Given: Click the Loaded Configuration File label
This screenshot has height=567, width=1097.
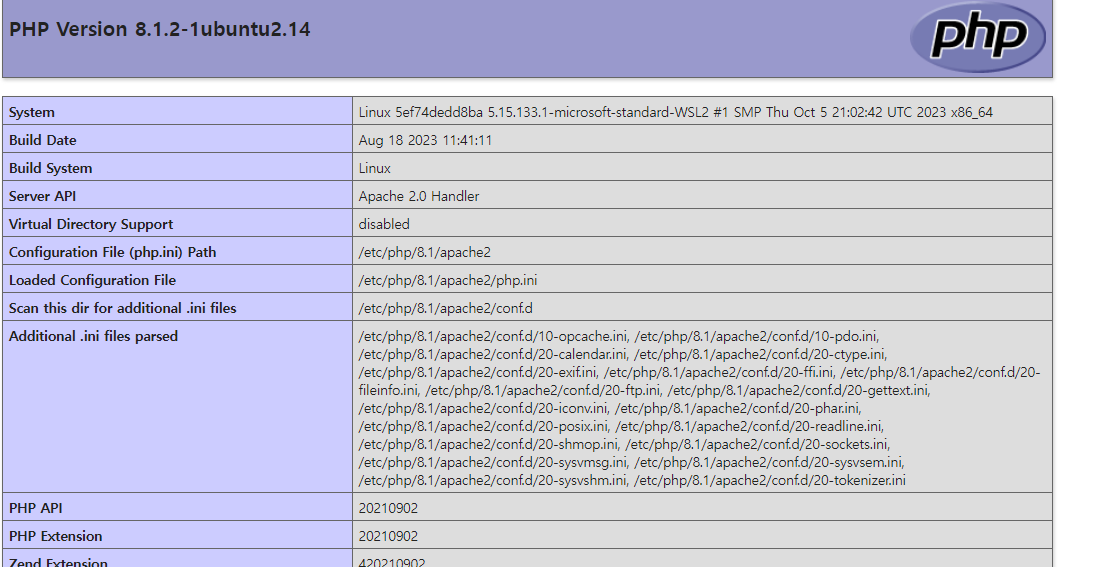Looking at the screenshot, I should [92, 280].
